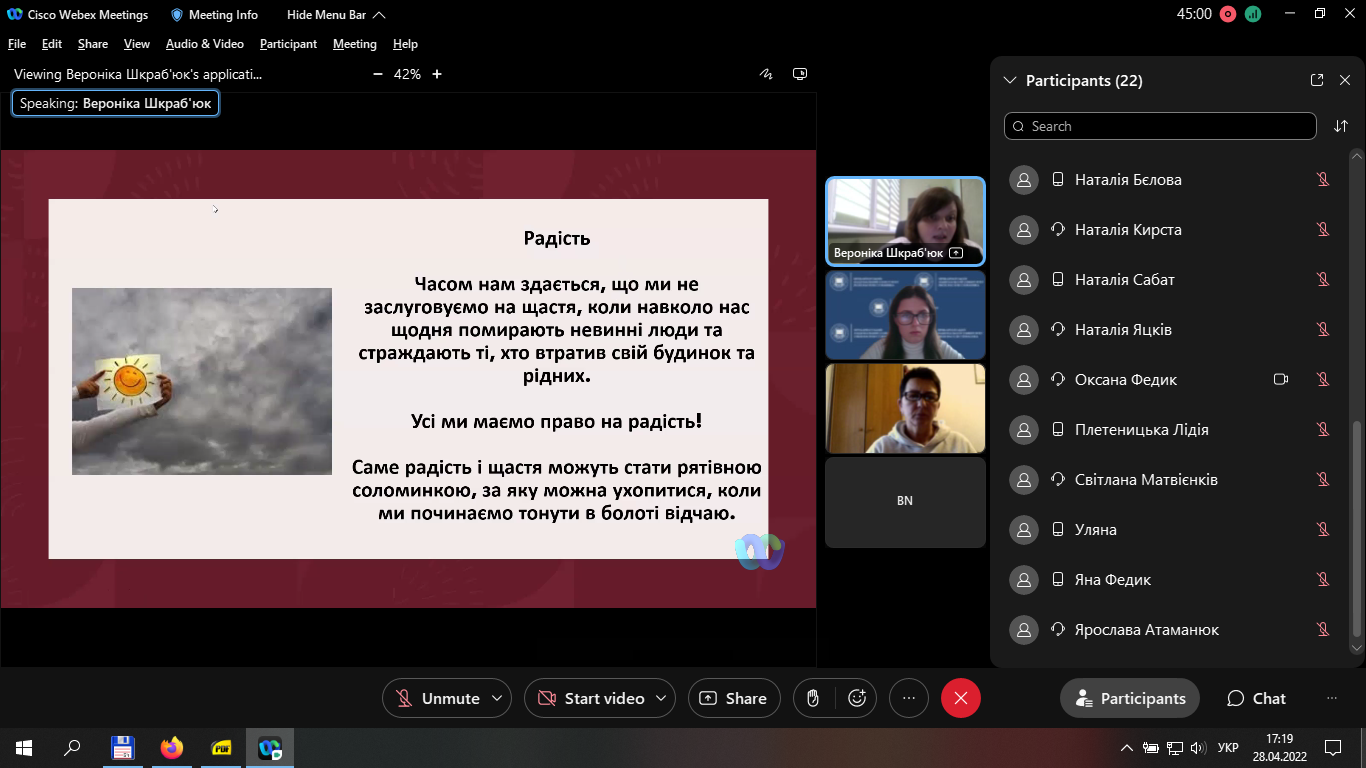Unmute the microphone
This screenshot has height=768, width=1366.
point(438,698)
